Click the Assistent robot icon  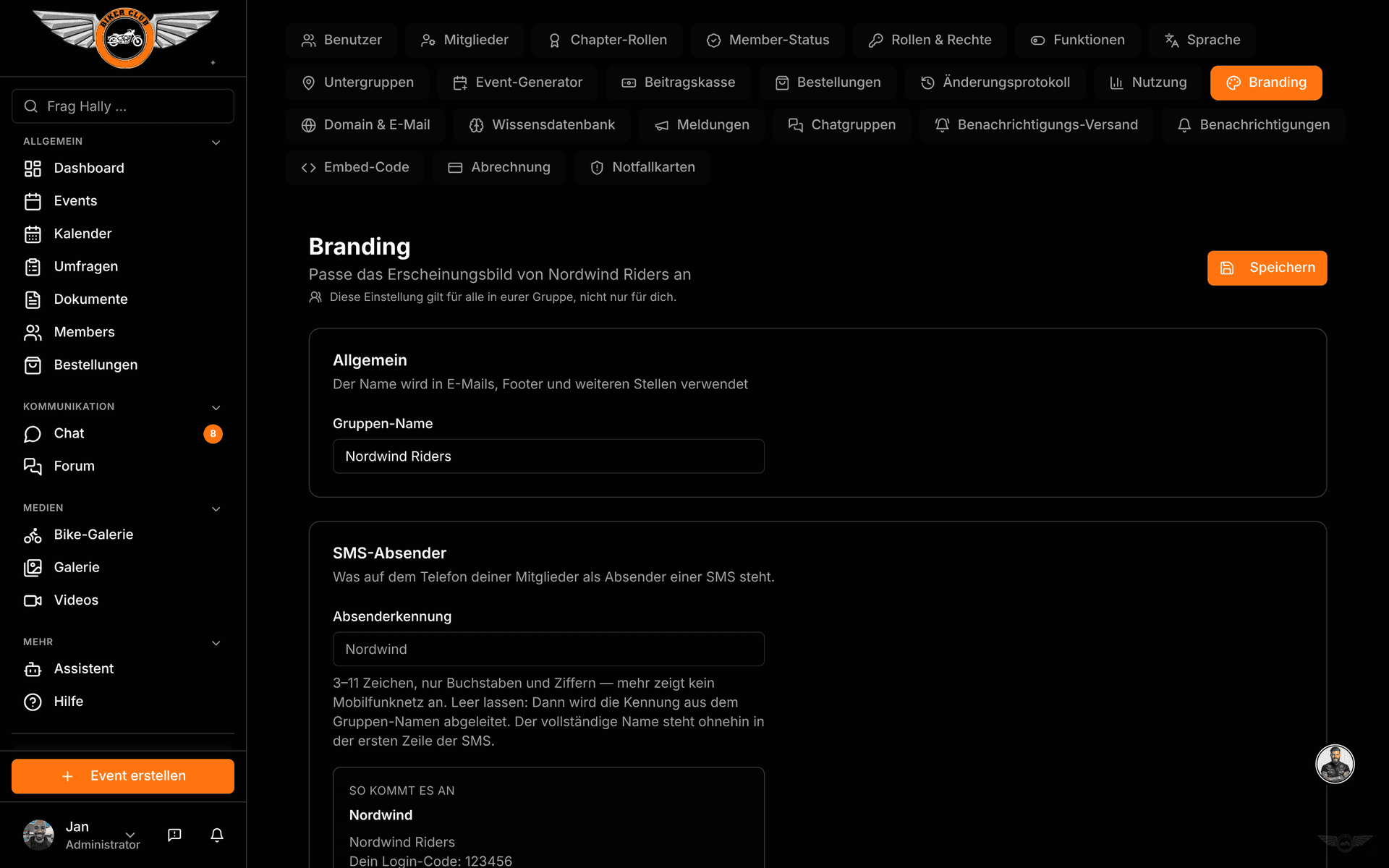pyautogui.click(x=33, y=669)
